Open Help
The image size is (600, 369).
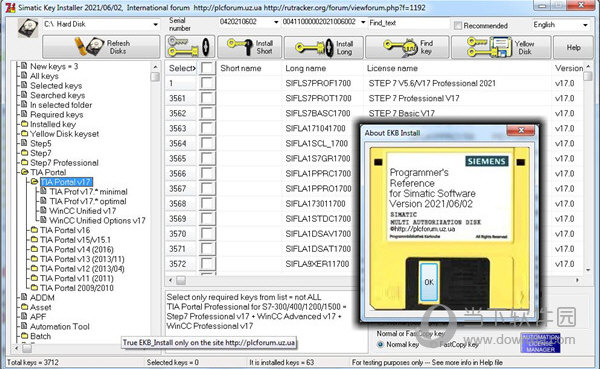[573, 47]
